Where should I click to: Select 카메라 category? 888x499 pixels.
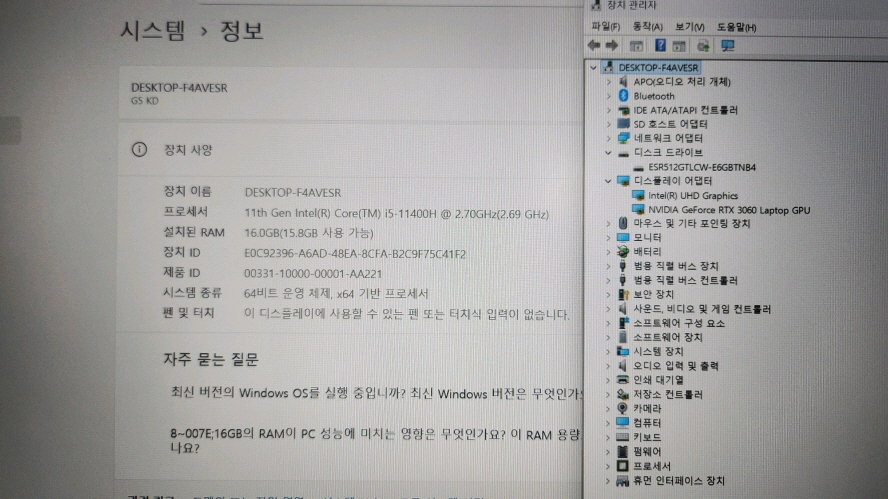pos(647,408)
